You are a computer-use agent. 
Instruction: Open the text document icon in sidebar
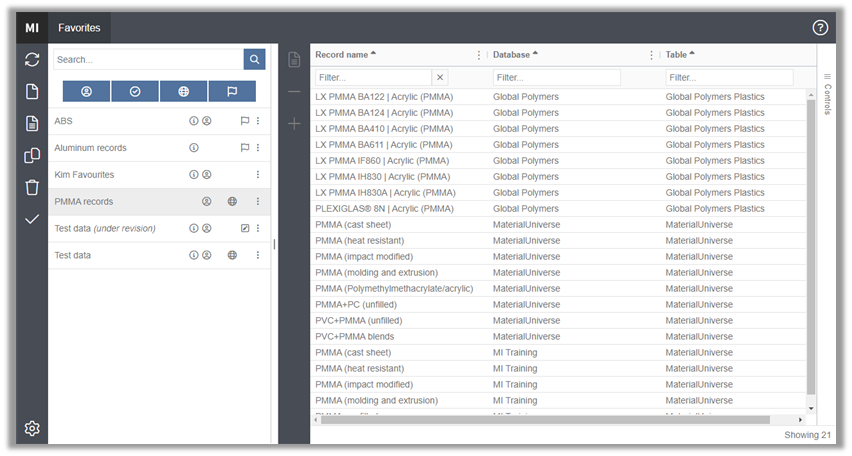(x=32, y=123)
